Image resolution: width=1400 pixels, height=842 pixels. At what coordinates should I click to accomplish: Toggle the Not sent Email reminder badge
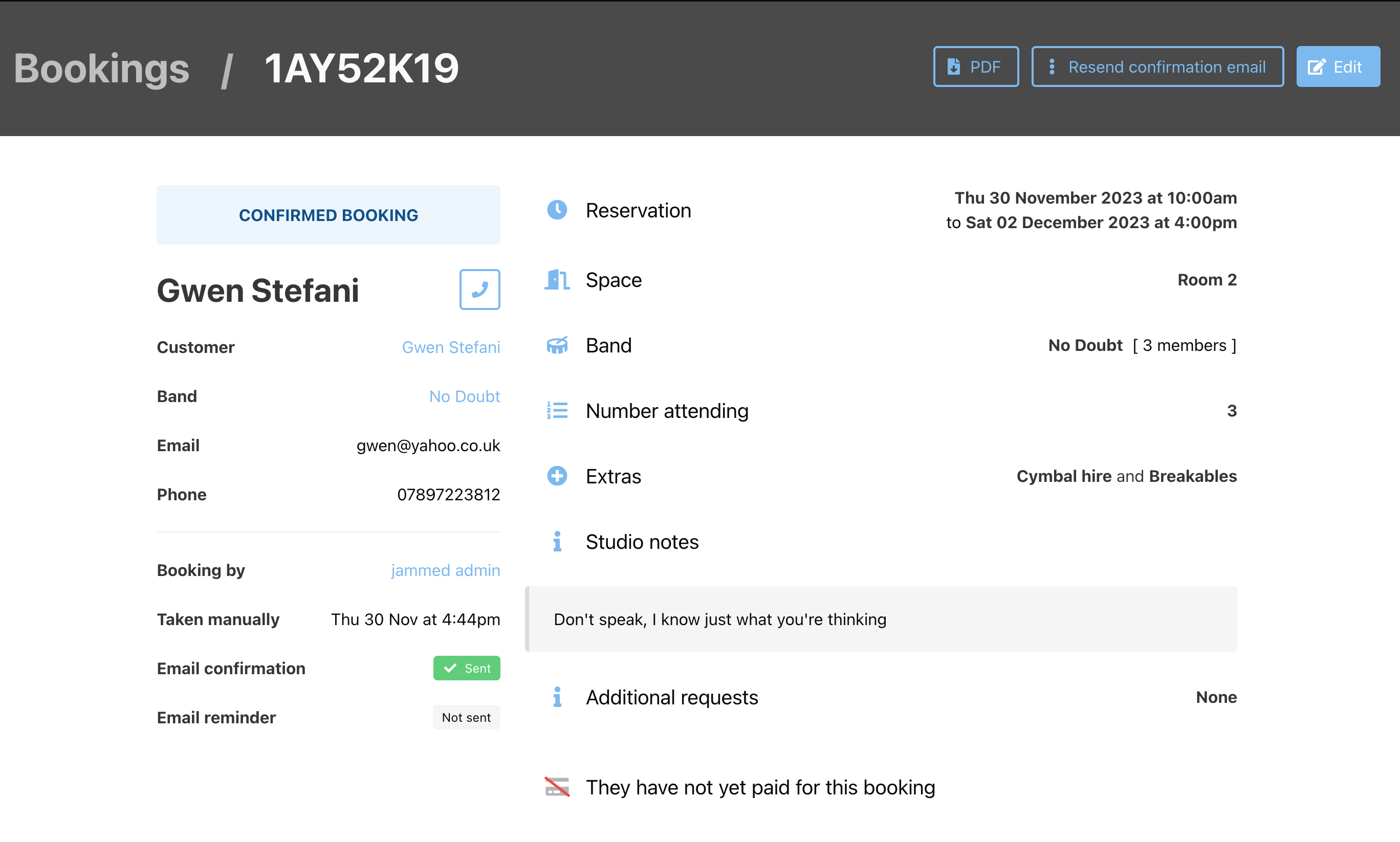coord(467,717)
